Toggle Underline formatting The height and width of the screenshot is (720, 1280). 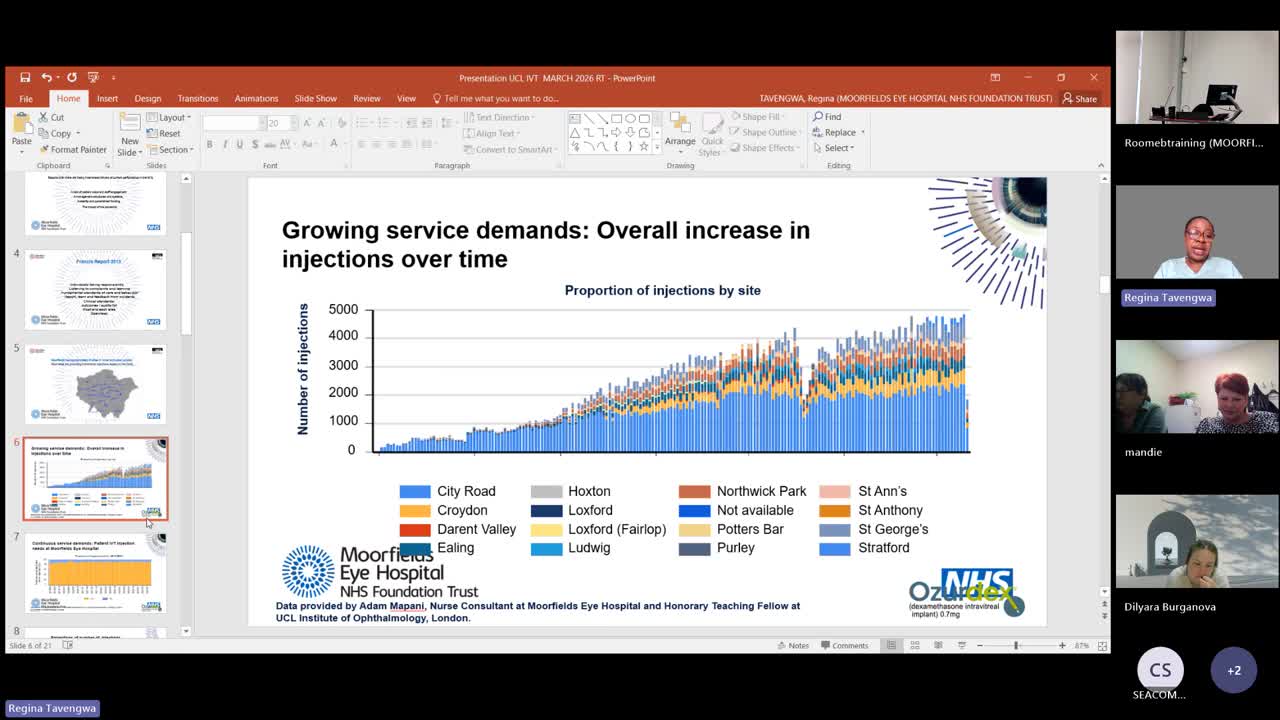(241, 145)
